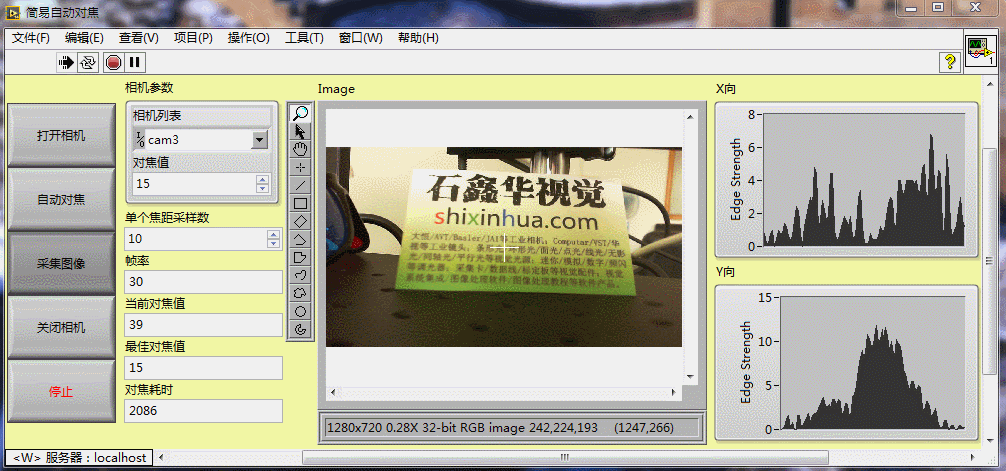Select the Pan hand tool

(x=300, y=148)
